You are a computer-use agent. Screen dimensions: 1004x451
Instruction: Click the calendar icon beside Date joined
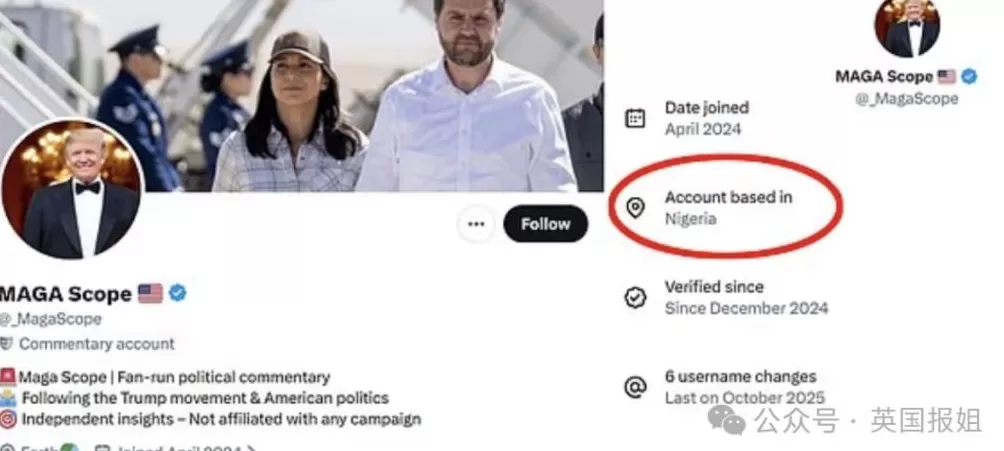point(635,118)
